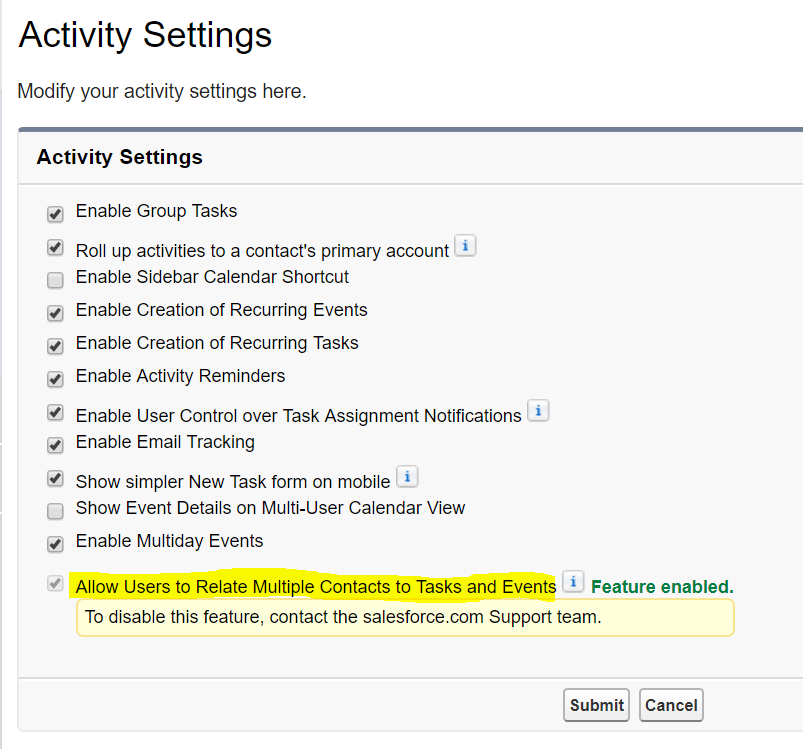Click info icon next to Task Assignment Notifications
Image resolution: width=803 pixels, height=749 pixels.
tap(538, 410)
